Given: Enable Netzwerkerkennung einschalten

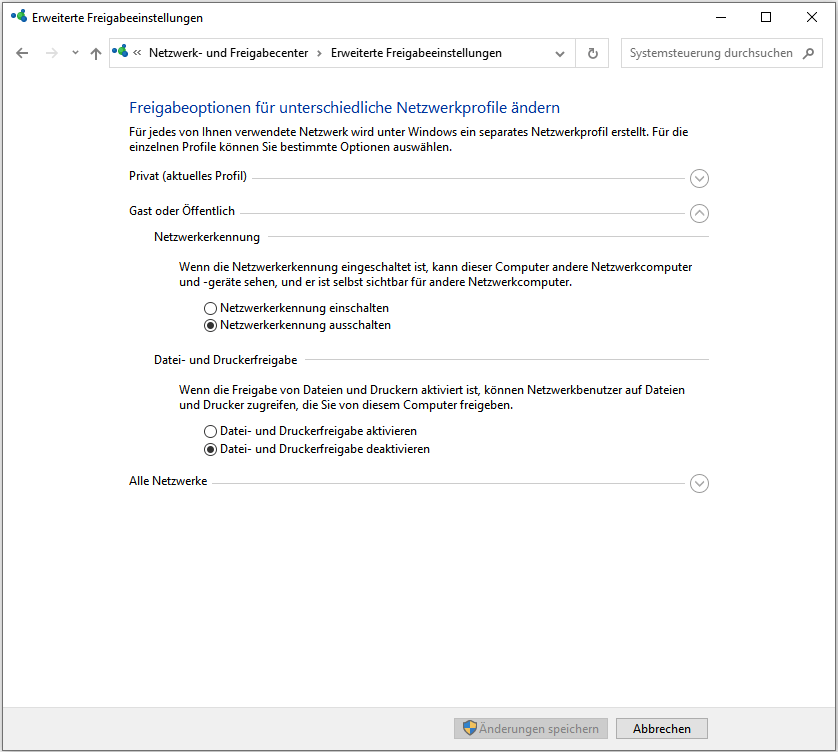Looking at the screenshot, I should coord(210,308).
